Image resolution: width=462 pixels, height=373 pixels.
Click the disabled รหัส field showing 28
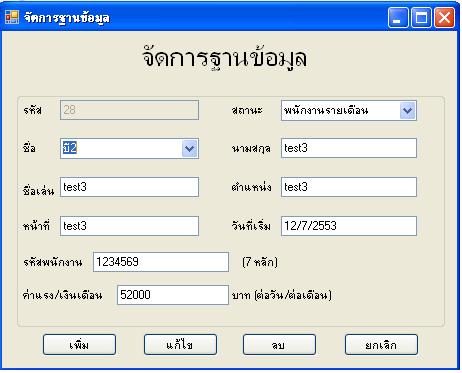point(129,110)
